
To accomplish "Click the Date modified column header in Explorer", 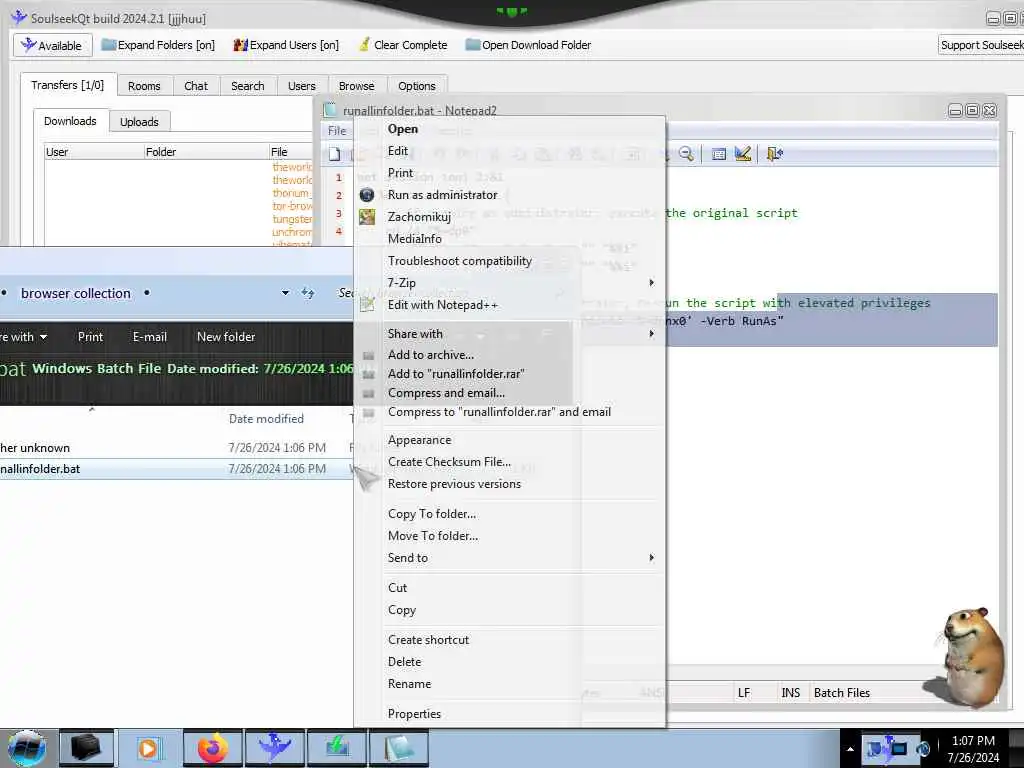I will (266, 419).
